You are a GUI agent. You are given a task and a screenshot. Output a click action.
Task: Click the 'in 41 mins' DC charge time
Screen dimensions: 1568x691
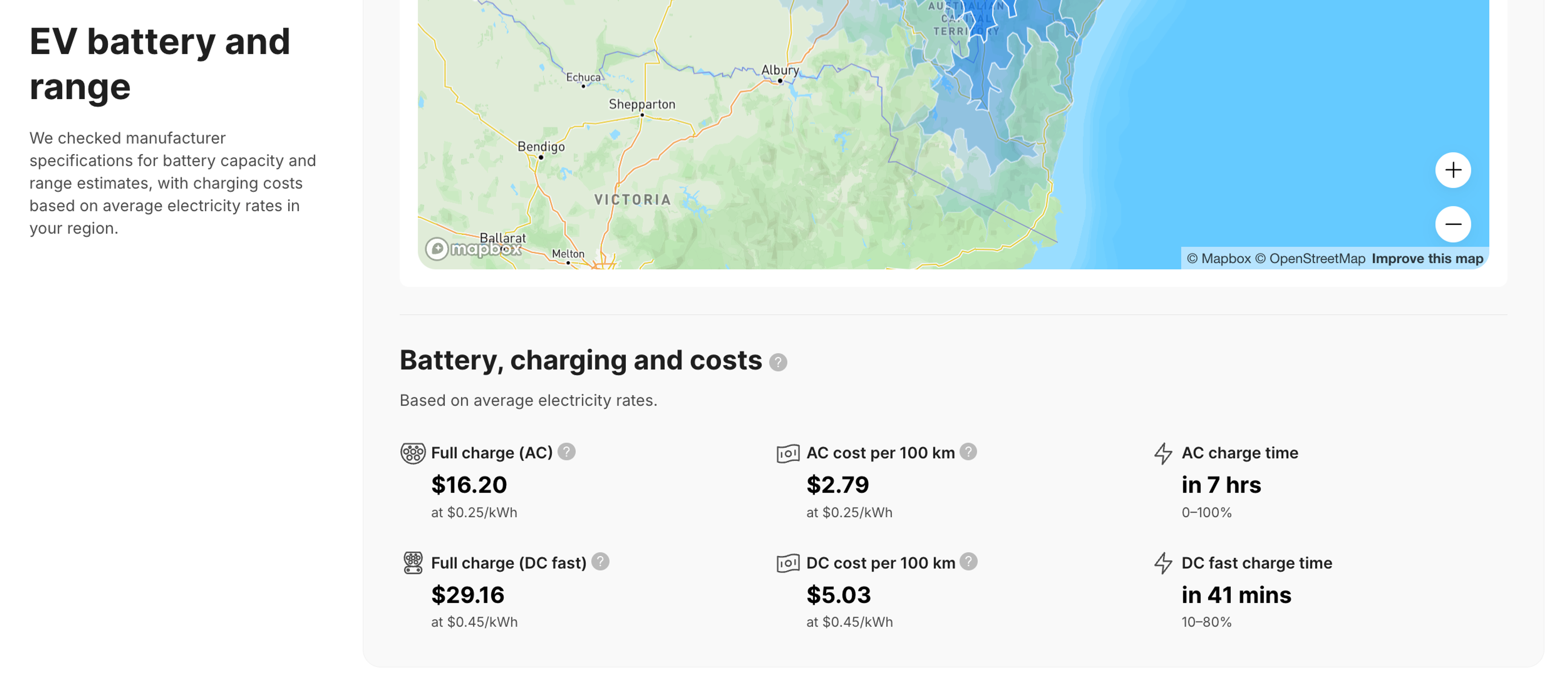[x=1236, y=595]
